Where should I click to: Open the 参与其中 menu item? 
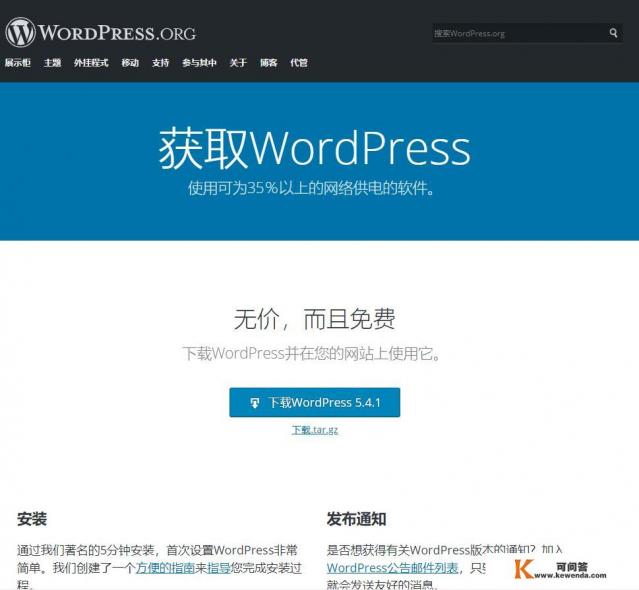(x=199, y=63)
